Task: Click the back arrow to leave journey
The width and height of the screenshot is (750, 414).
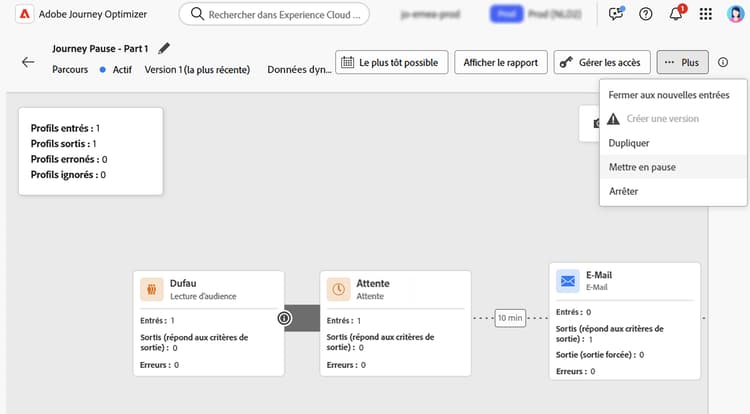Action: [x=28, y=62]
